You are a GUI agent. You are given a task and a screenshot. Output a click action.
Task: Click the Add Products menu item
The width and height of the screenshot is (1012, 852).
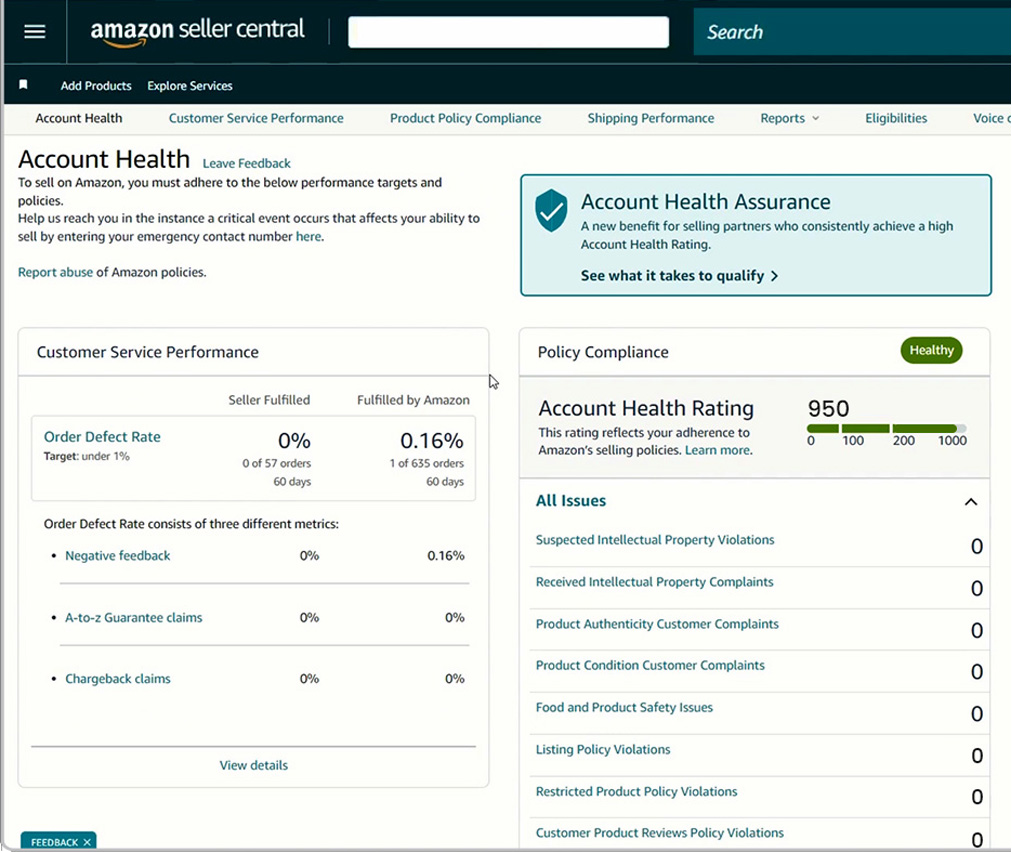click(96, 86)
